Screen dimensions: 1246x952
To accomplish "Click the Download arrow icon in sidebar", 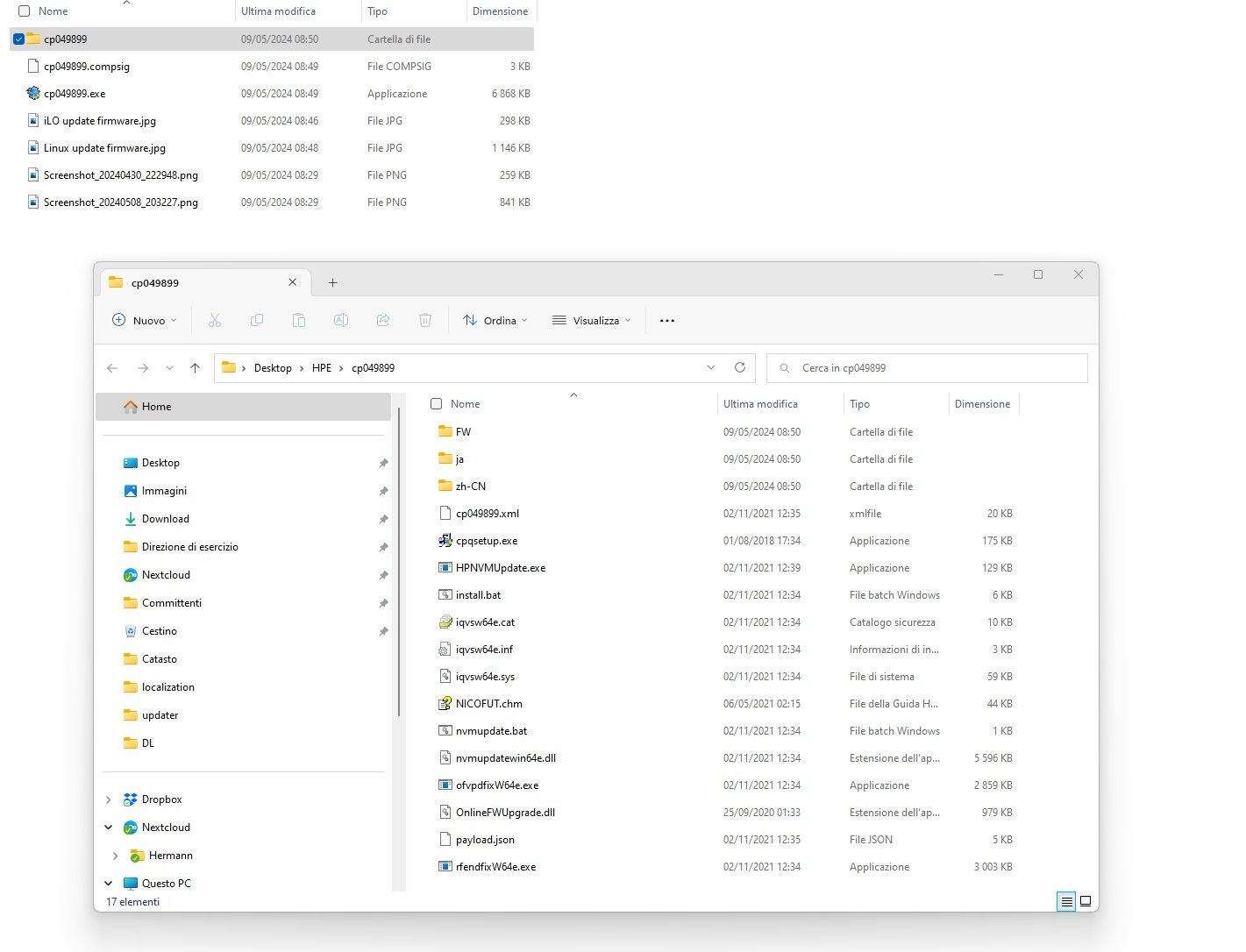I will click(x=131, y=519).
